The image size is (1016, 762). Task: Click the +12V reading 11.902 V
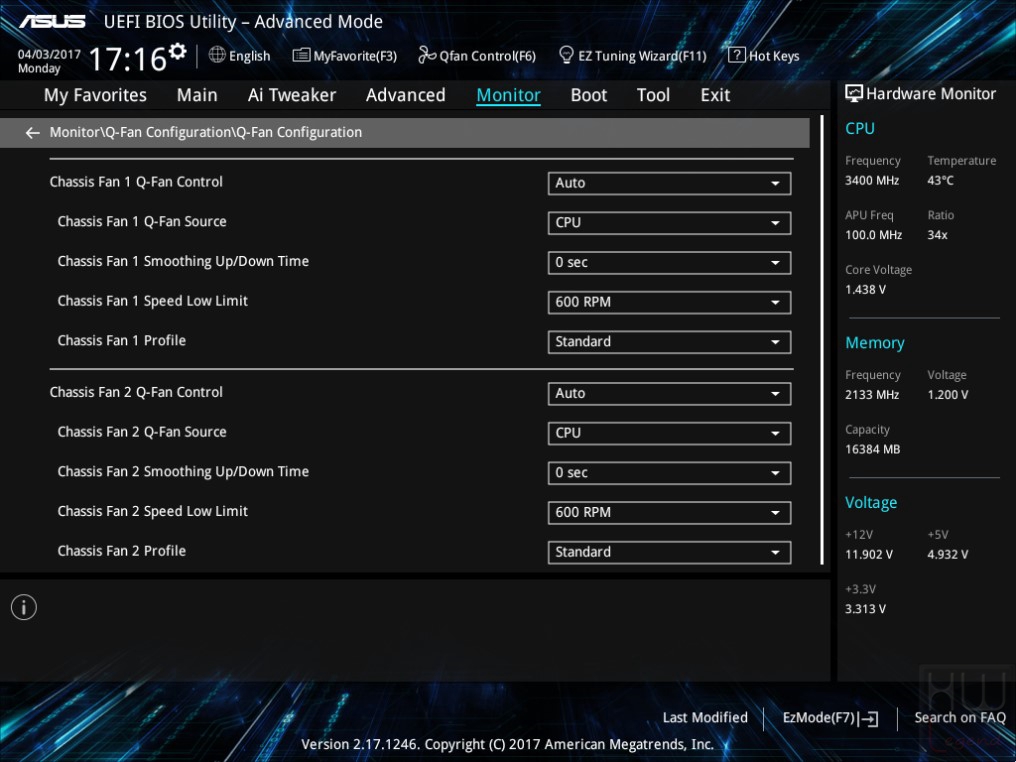869,555
